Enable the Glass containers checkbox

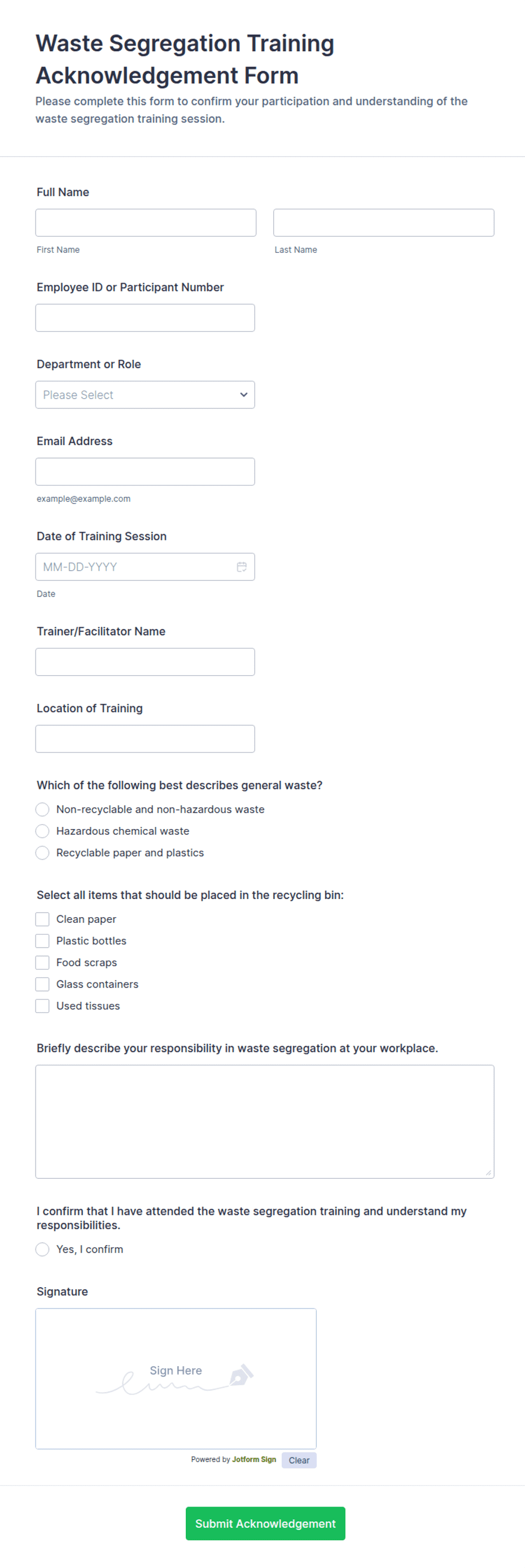pos(43,984)
